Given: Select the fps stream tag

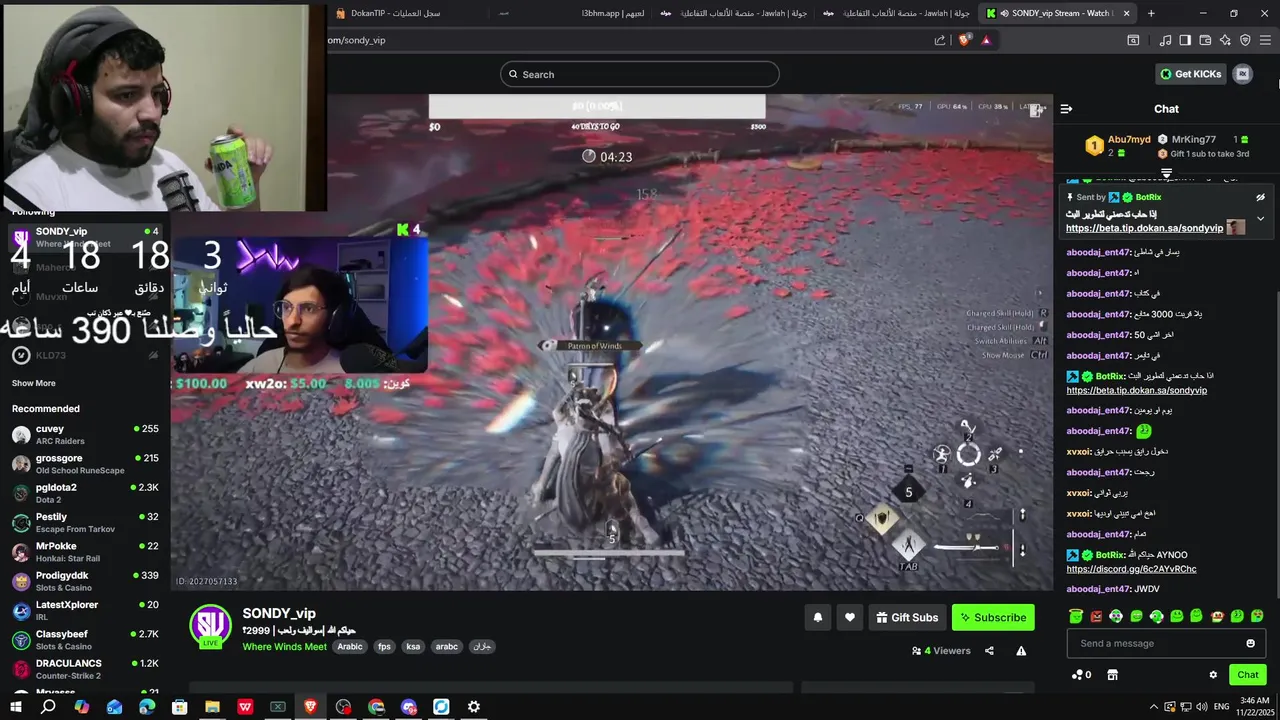Looking at the screenshot, I should (384, 647).
